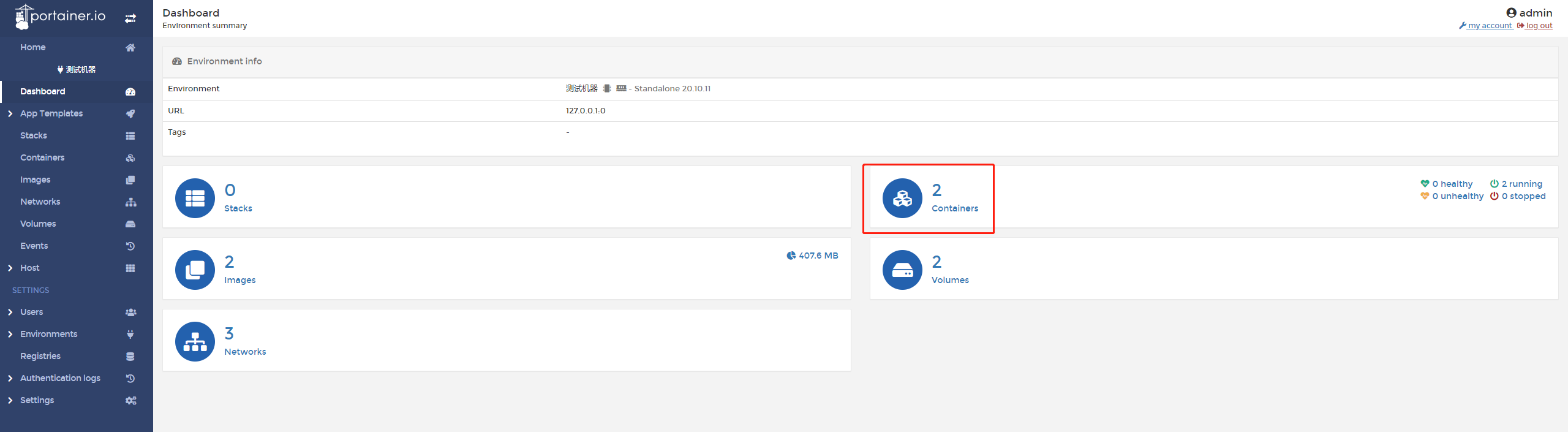Viewport: 1568px width, 432px height.
Task: Expand the Host menu chevron
Action: 10,268
